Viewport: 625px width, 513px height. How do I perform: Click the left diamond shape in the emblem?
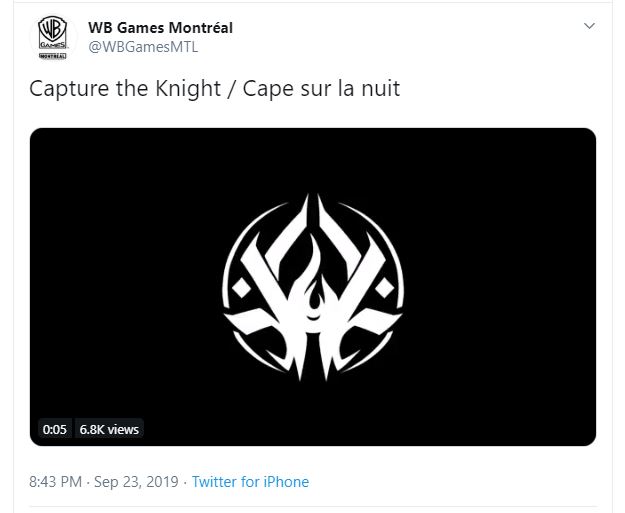(x=240, y=287)
